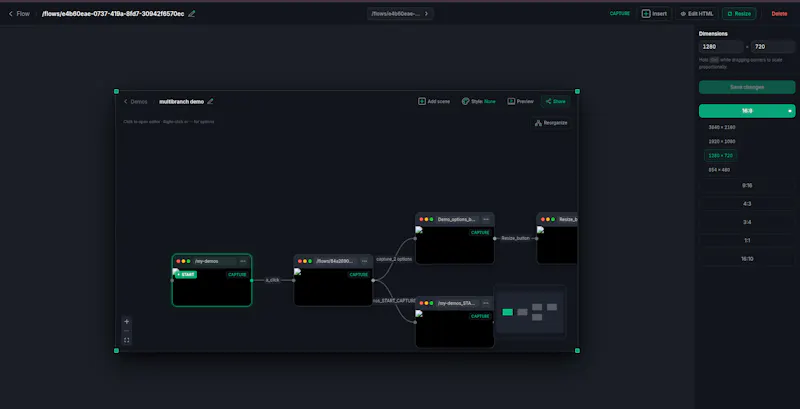800x409 pixels.
Task: Open the three-dot menu on the /my-demos node
Action: point(243,261)
